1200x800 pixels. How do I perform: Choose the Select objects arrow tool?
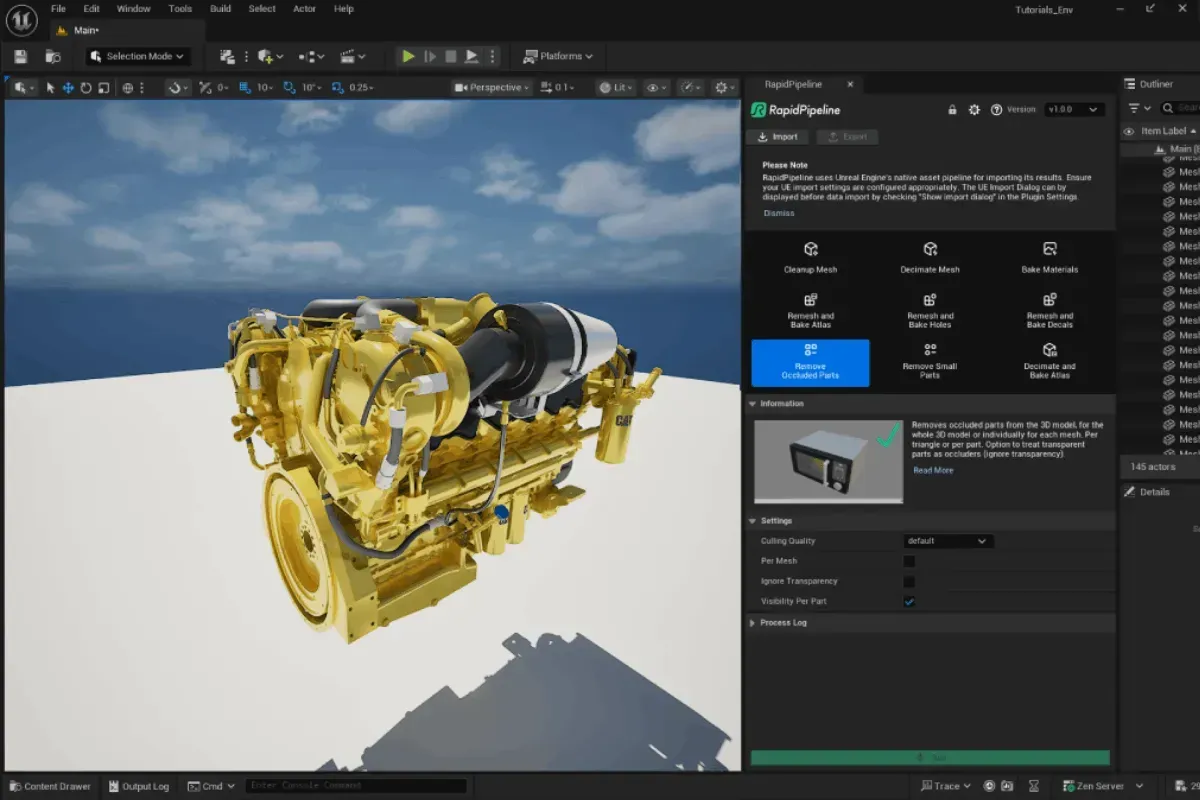(x=51, y=88)
